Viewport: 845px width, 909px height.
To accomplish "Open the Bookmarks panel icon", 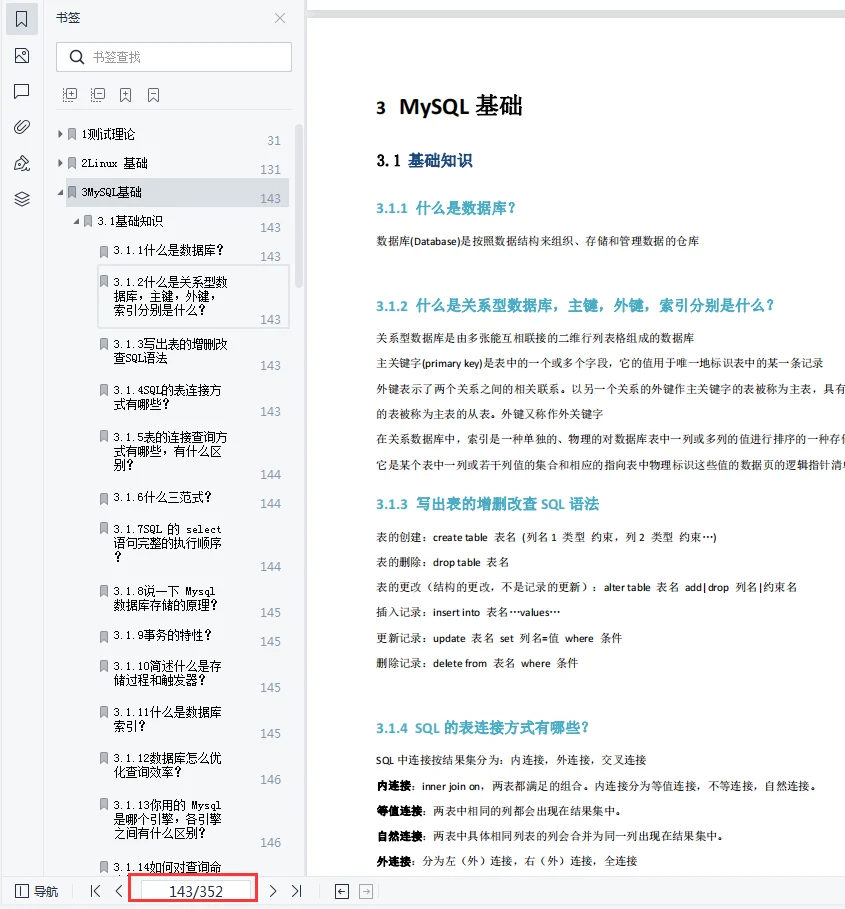I will click(22, 18).
